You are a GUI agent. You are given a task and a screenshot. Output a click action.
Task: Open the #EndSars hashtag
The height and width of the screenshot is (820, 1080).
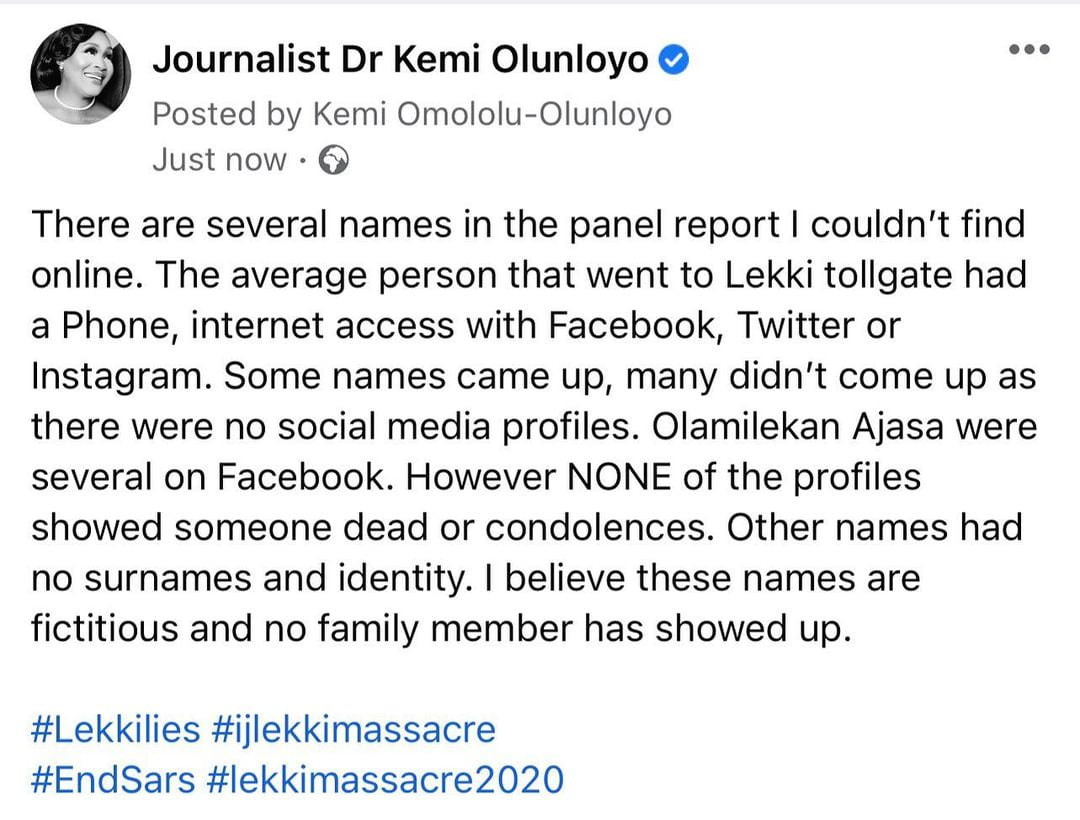tap(114, 780)
